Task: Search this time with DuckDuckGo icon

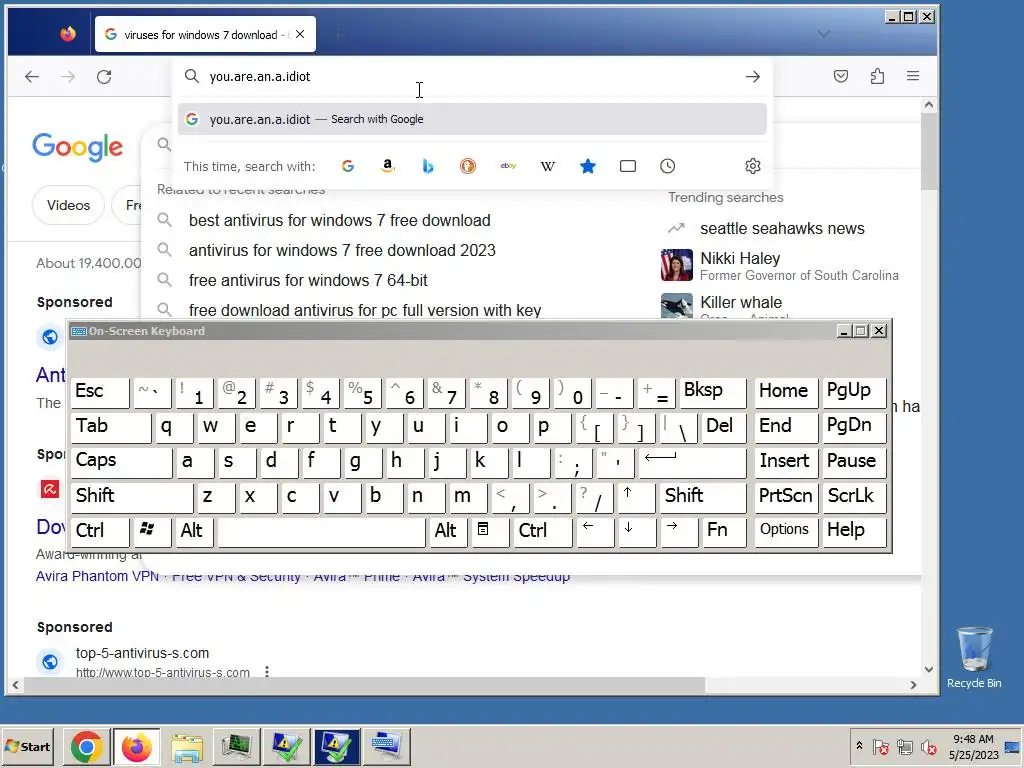Action: pyautogui.click(x=468, y=166)
